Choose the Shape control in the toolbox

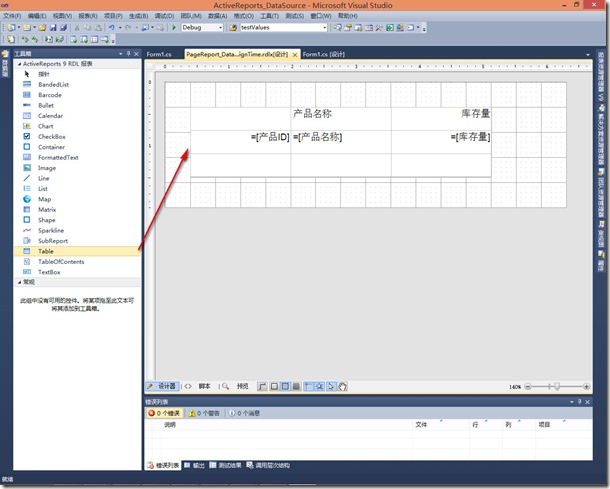click(x=77, y=220)
